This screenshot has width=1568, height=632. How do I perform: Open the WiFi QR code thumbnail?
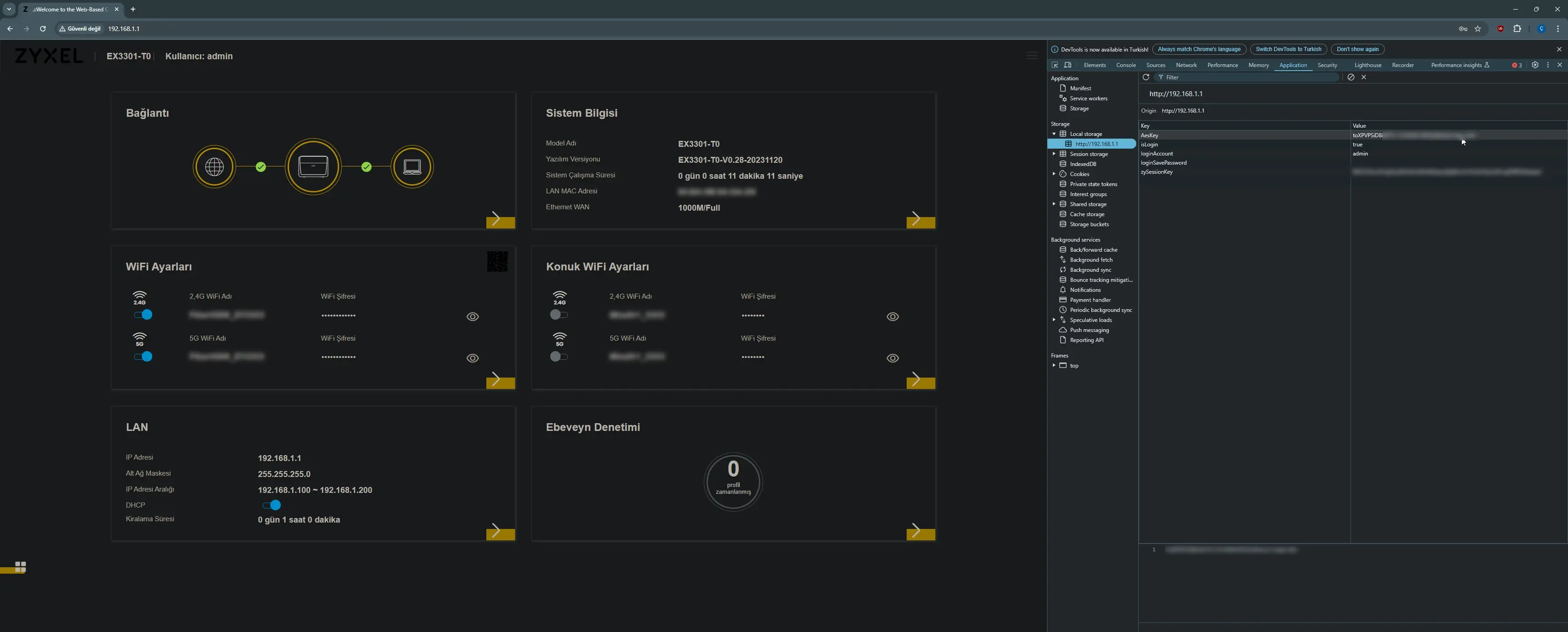[497, 262]
